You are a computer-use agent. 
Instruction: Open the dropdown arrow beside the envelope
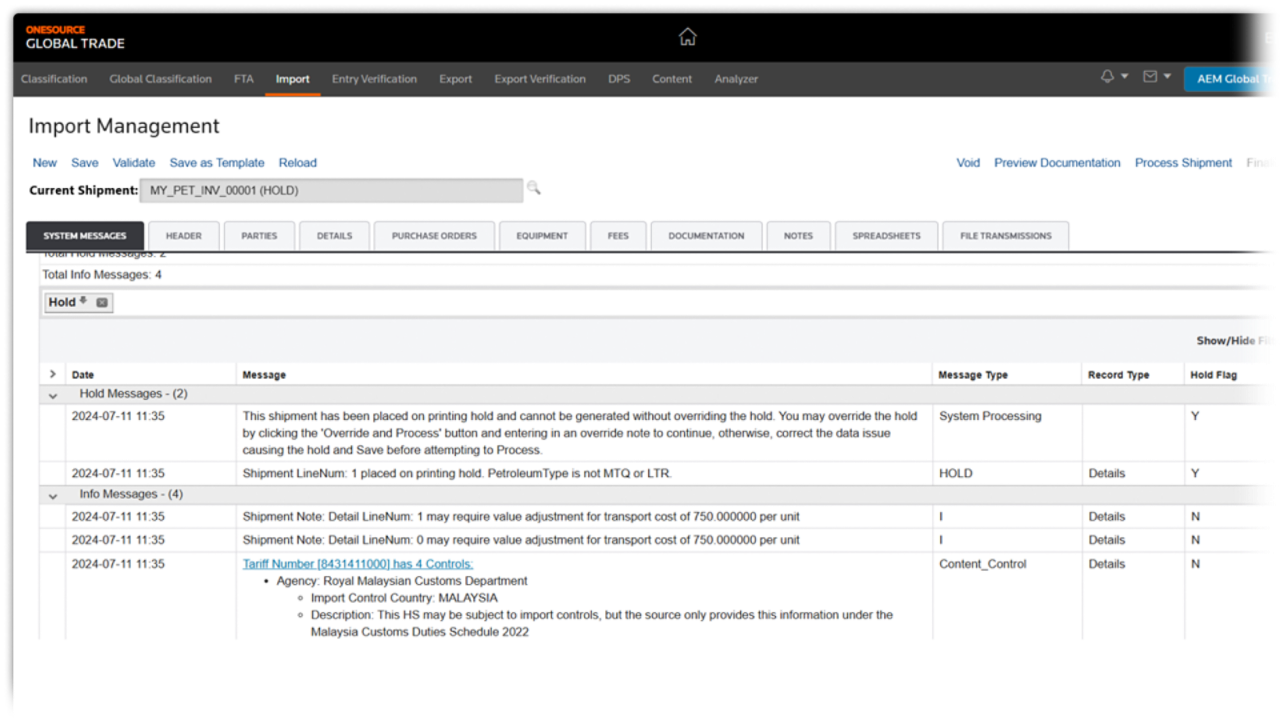coord(1167,77)
